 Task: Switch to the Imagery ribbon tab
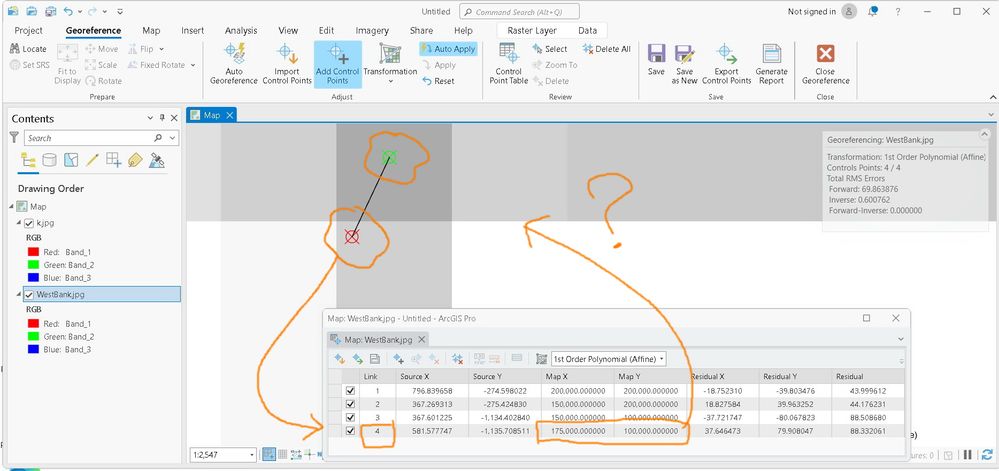coord(372,30)
